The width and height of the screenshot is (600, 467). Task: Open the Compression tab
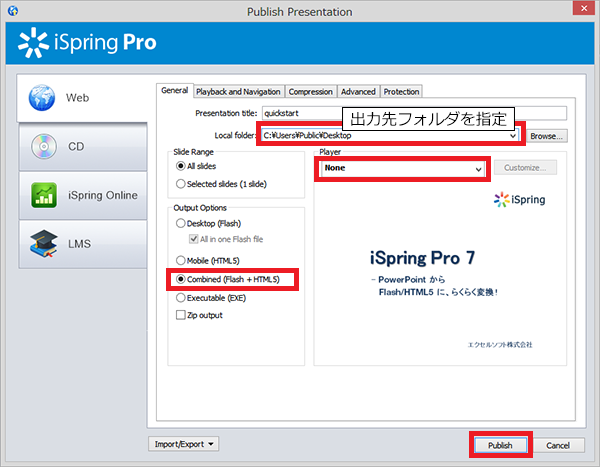click(x=310, y=92)
